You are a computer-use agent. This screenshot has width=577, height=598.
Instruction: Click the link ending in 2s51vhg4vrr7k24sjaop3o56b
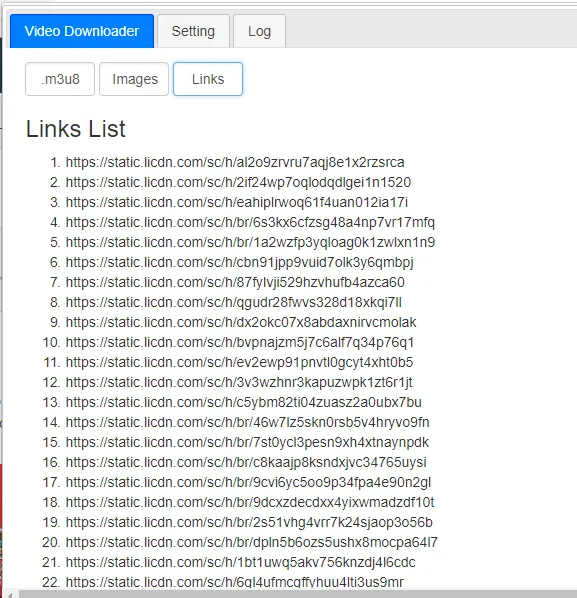point(249,522)
